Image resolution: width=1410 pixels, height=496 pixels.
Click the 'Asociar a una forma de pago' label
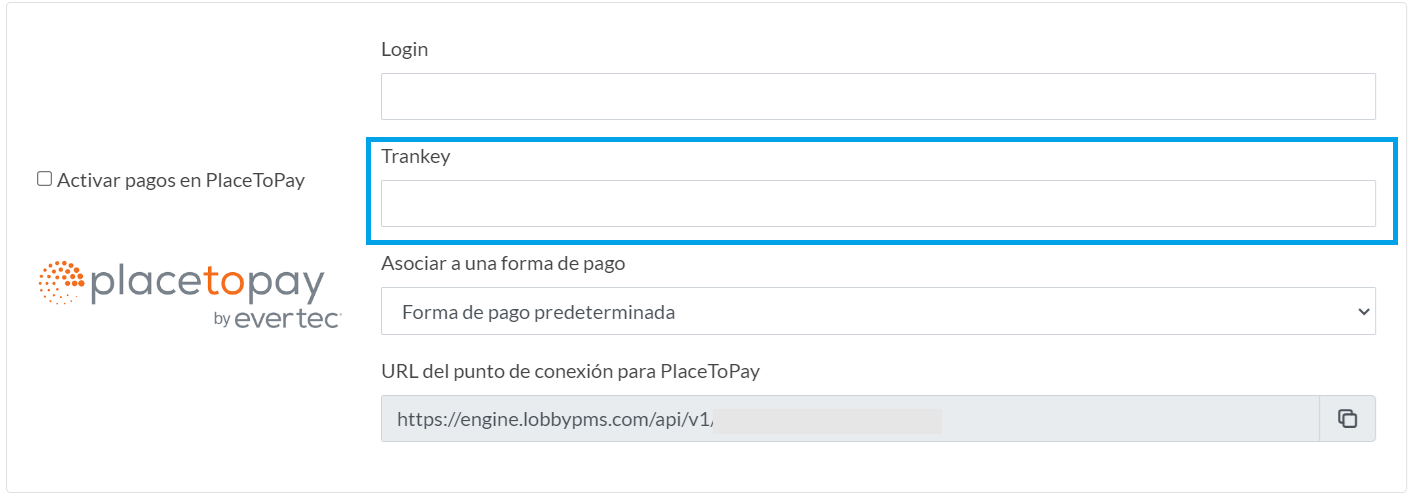(503, 264)
